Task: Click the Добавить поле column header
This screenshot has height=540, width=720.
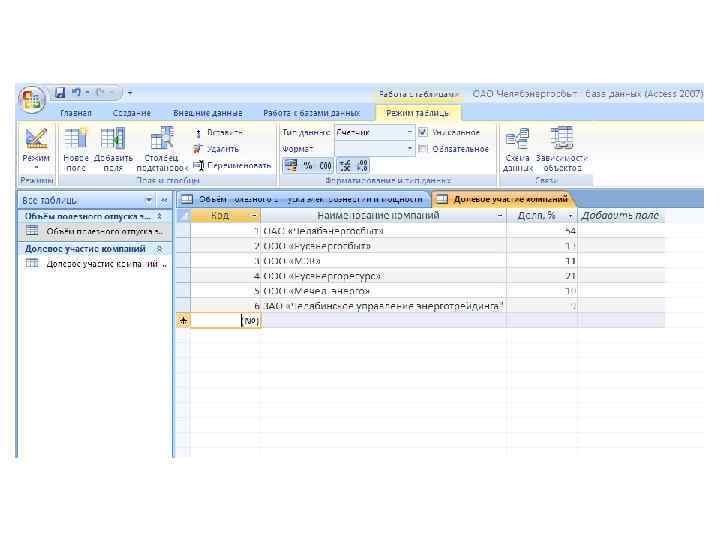Action: coord(620,215)
